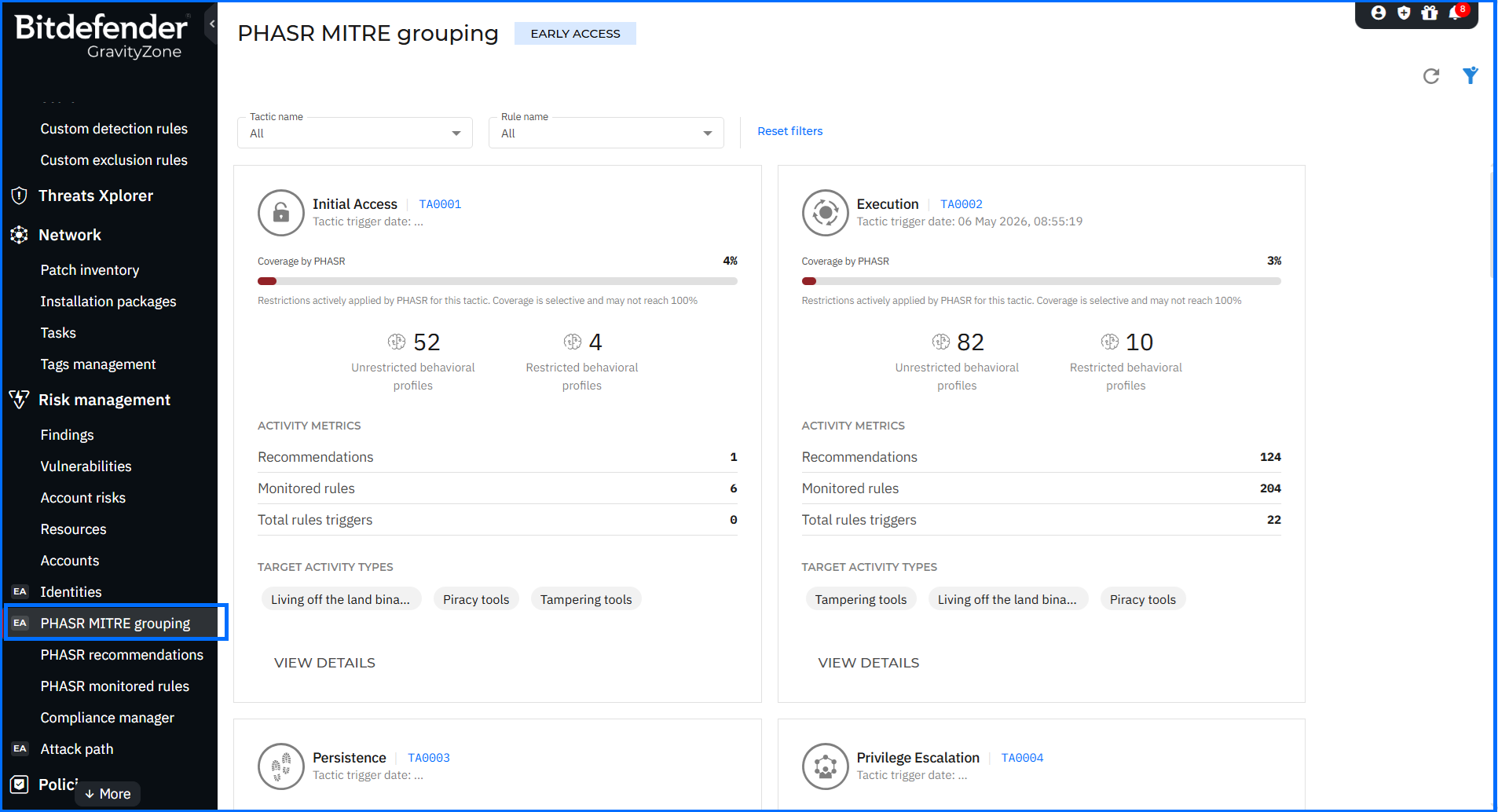Click the Initial Access padlock icon
Image resolution: width=1498 pixels, height=812 pixels.
(281, 213)
